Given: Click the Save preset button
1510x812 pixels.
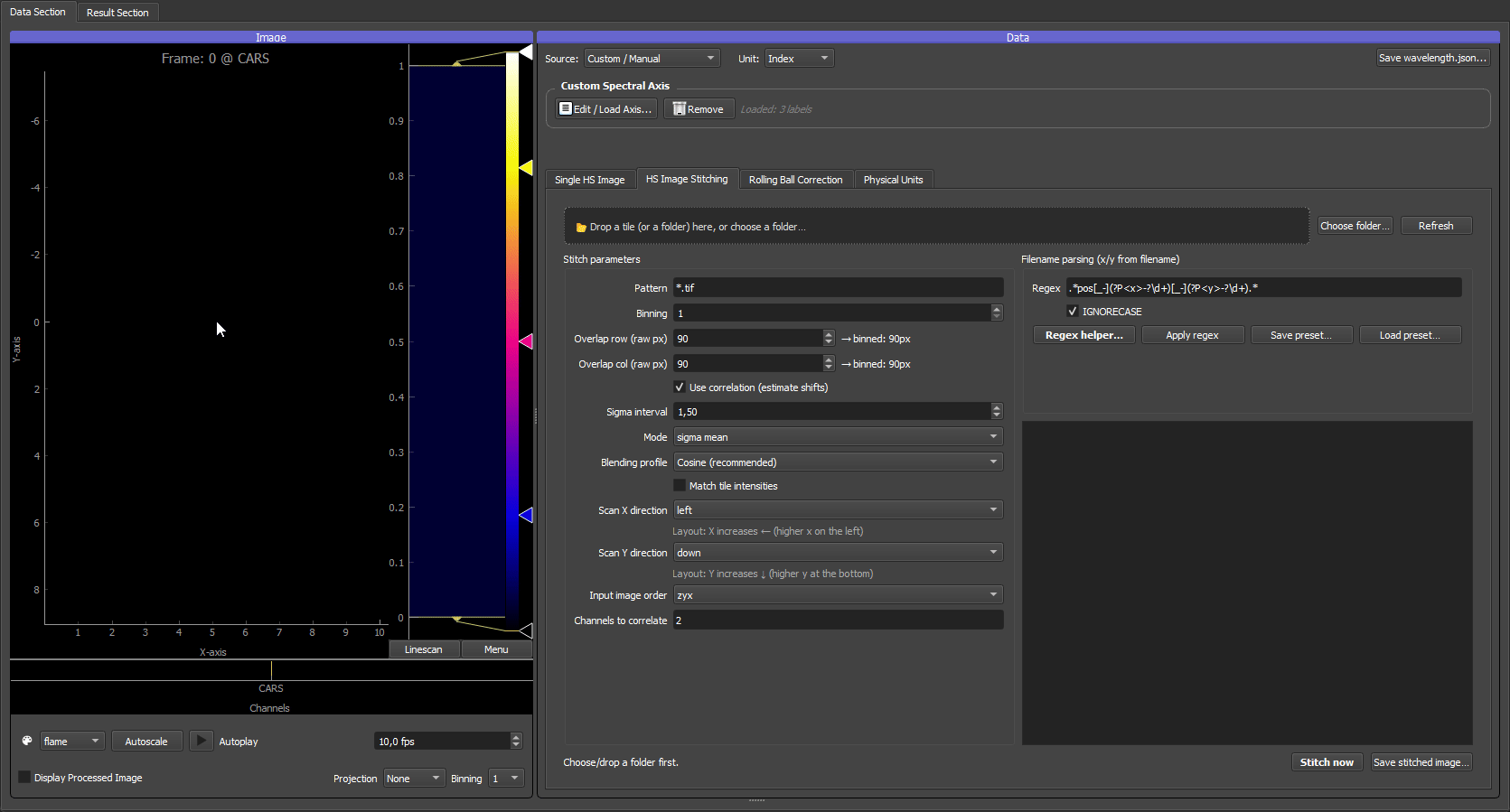Looking at the screenshot, I should 1301,335.
